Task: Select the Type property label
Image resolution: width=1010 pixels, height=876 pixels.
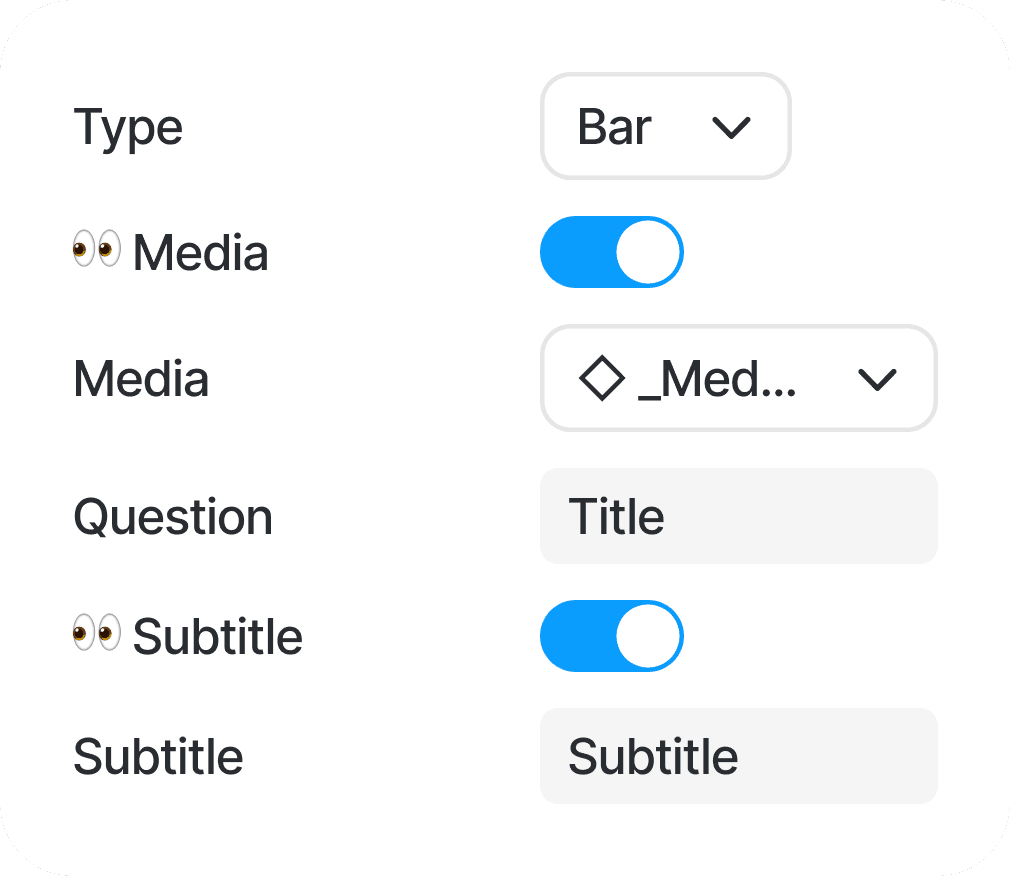Action: coord(128,127)
